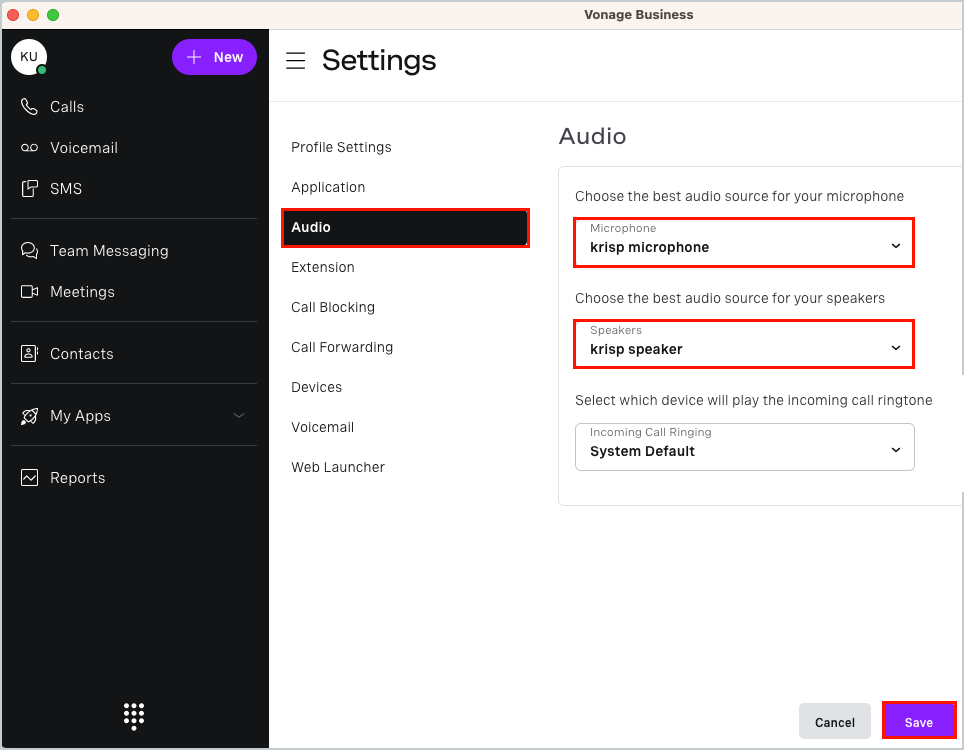This screenshot has width=964, height=750.
Task: Go to Extension settings
Action: point(323,267)
